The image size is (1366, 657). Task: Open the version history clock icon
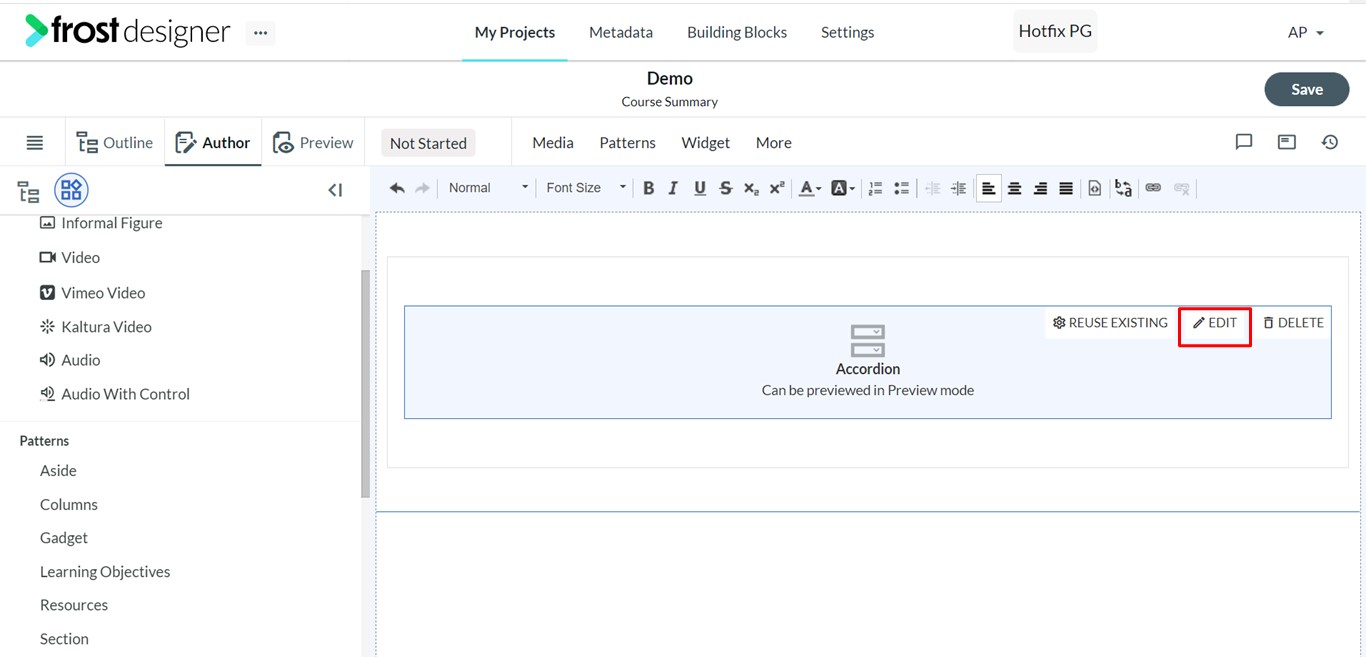[x=1330, y=142]
